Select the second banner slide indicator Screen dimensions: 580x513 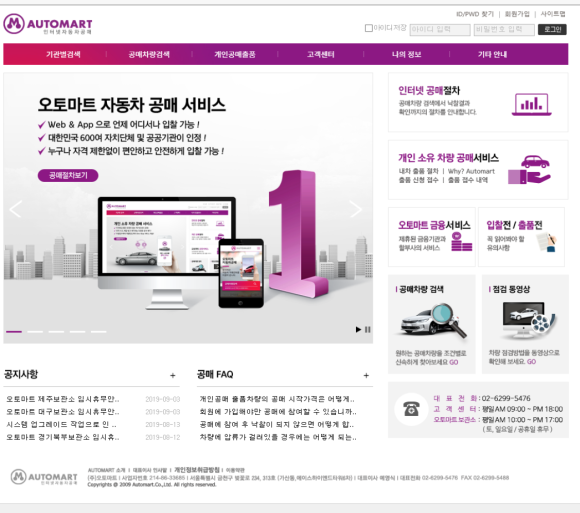35,332
